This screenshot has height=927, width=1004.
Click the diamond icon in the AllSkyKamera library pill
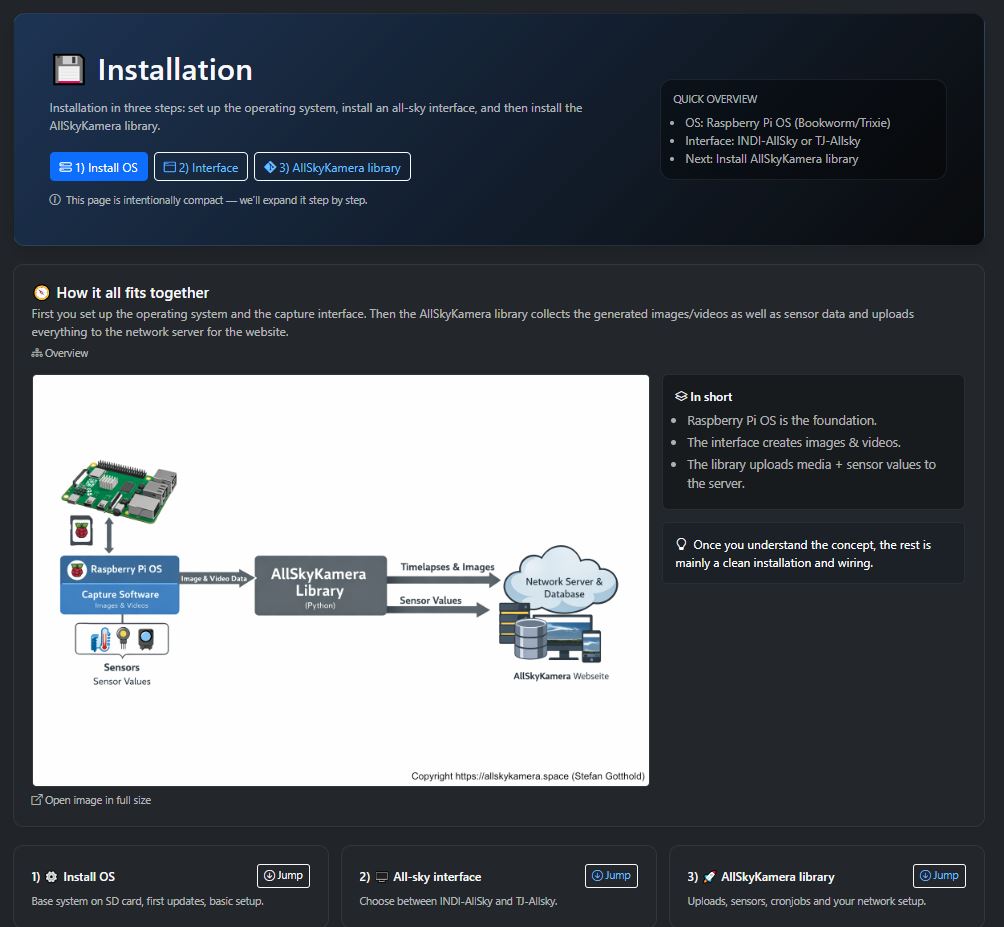(271, 166)
